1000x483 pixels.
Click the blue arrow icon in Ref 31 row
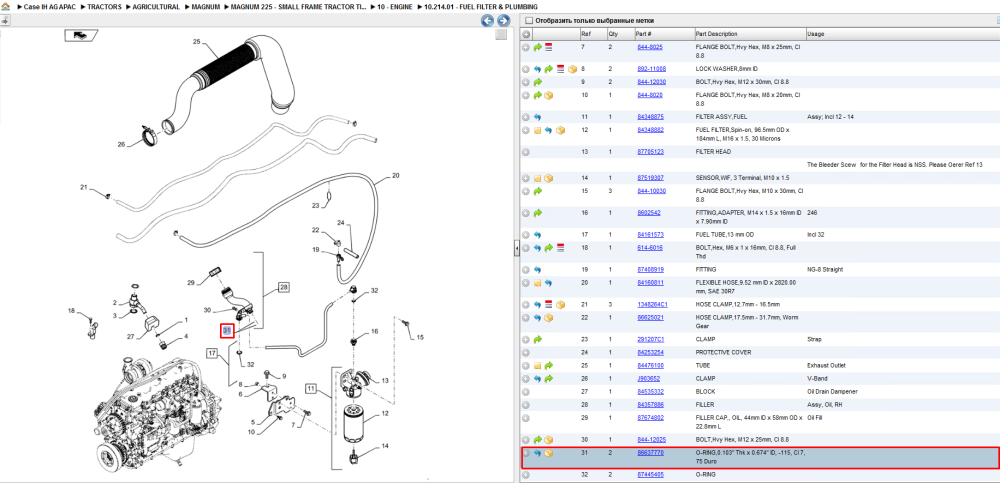tap(538, 453)
